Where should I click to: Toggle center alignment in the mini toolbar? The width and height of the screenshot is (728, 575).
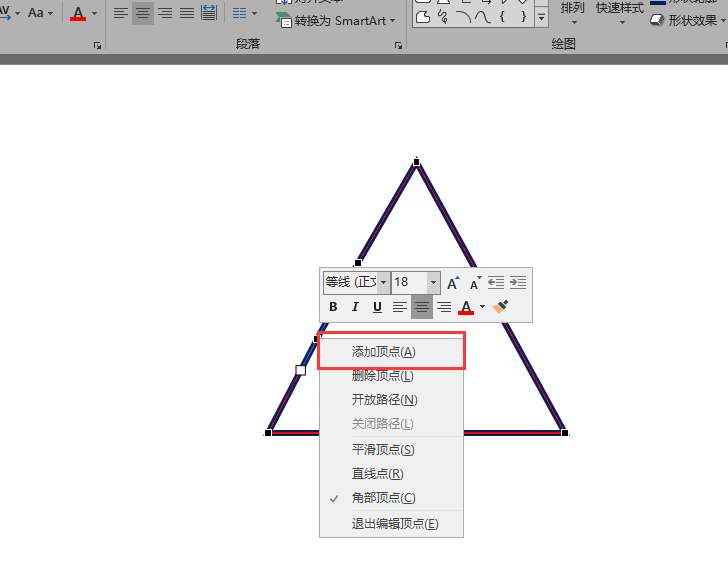(422, 307)
